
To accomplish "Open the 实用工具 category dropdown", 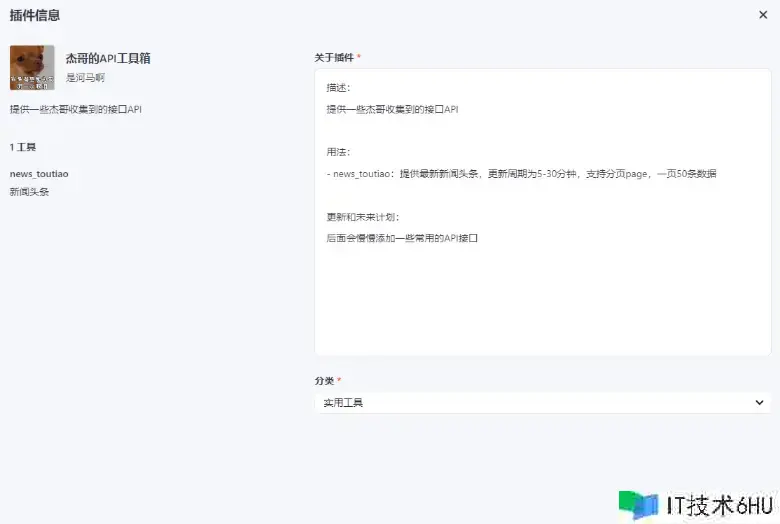I will (541, 402).
